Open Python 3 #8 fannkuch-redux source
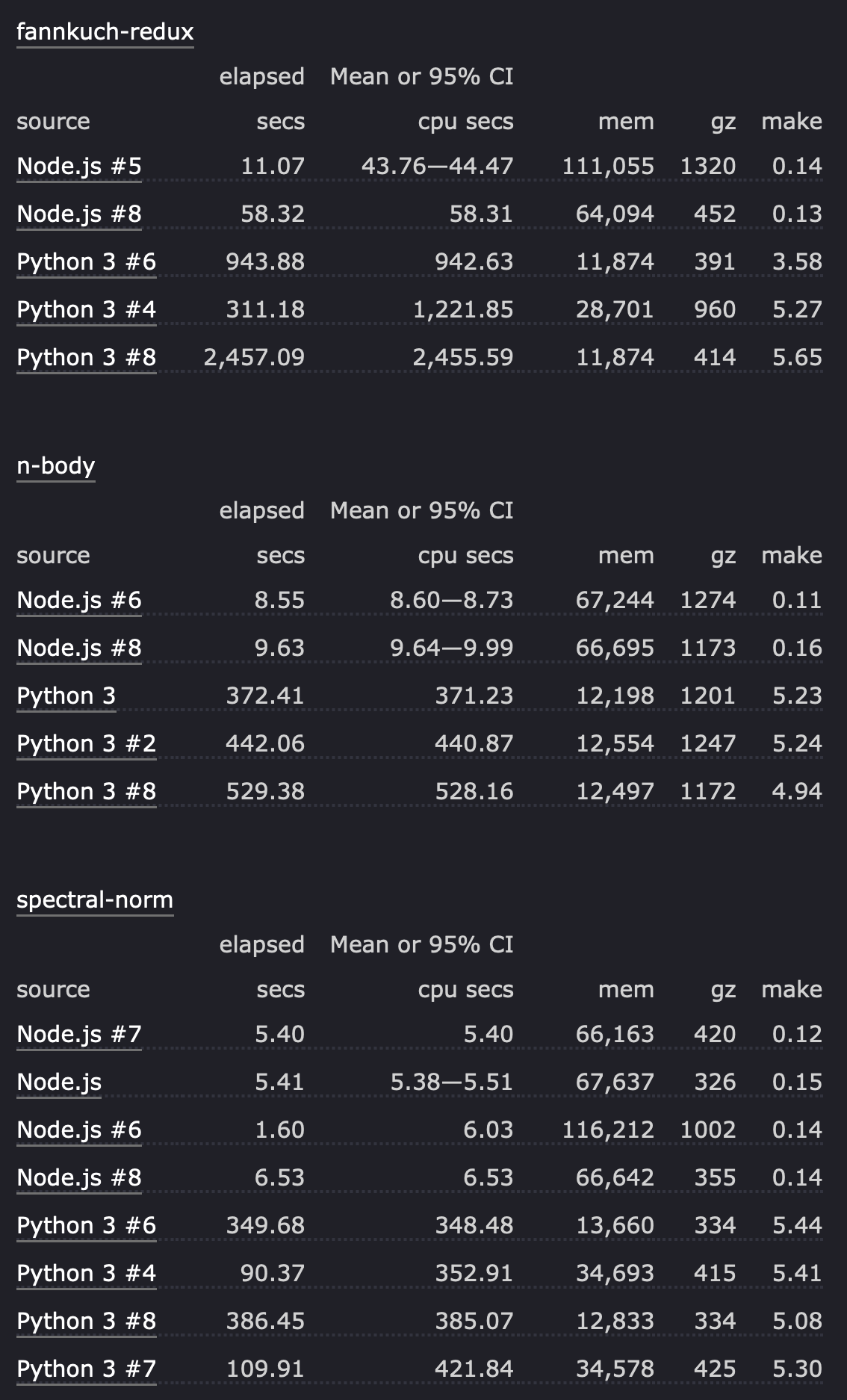 [x=87, y=358]
